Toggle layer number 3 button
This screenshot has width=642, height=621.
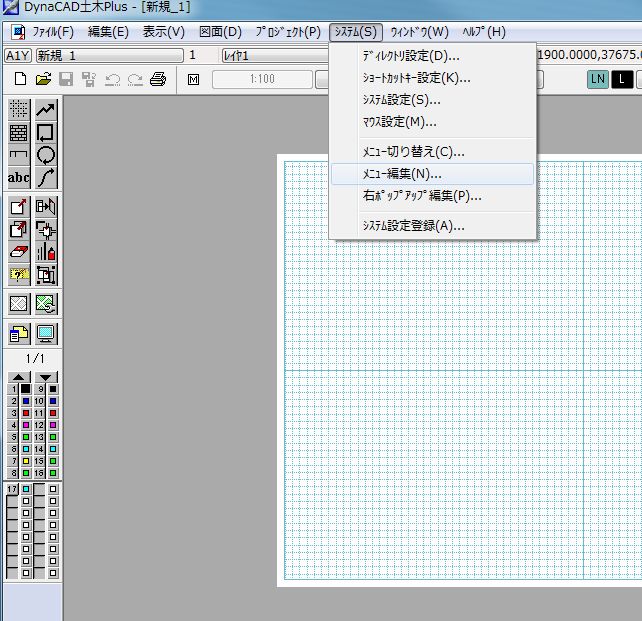pos(14,413)
